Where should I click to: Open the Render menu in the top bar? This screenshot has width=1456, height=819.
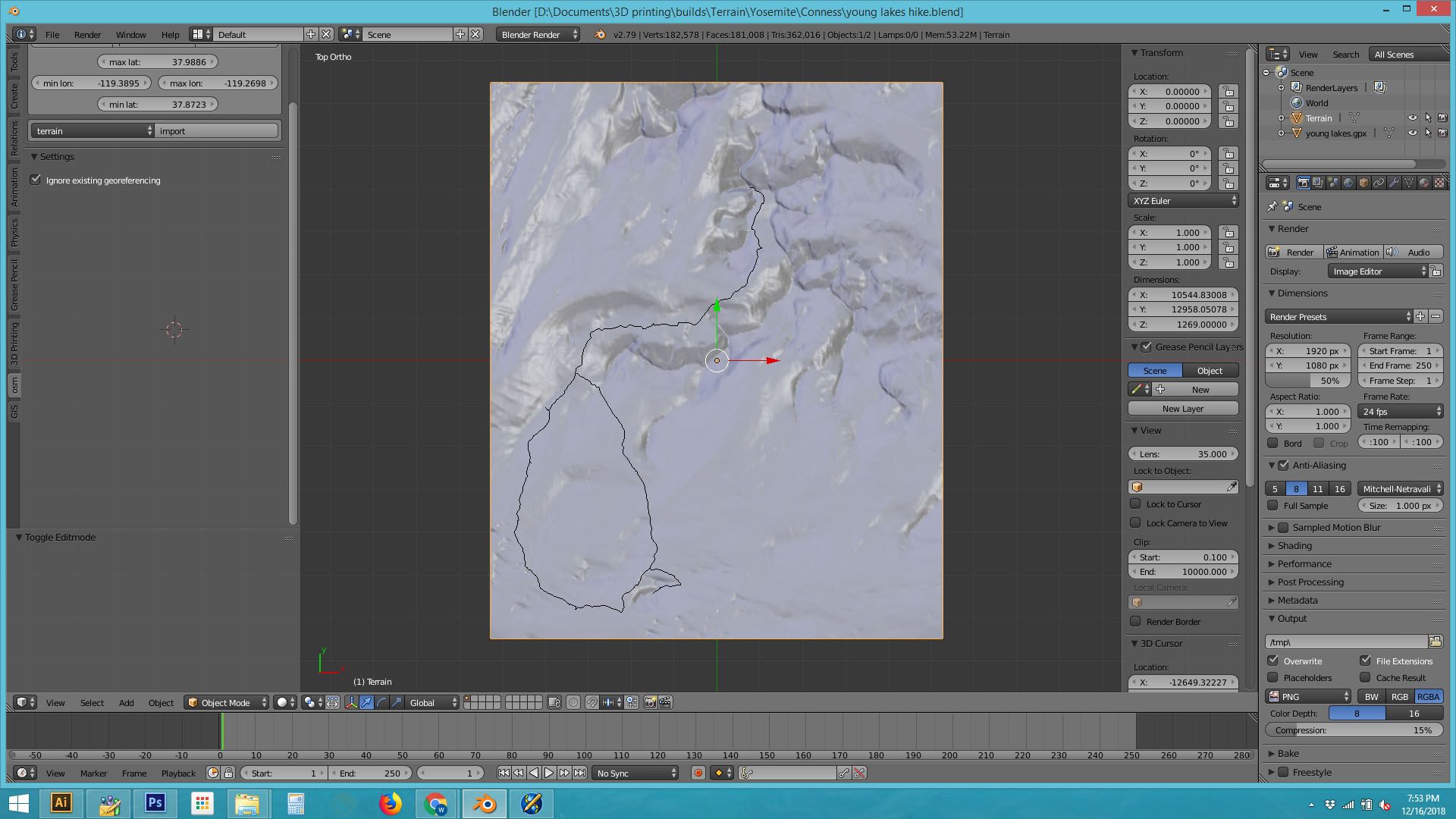click(x=87, y=34)
